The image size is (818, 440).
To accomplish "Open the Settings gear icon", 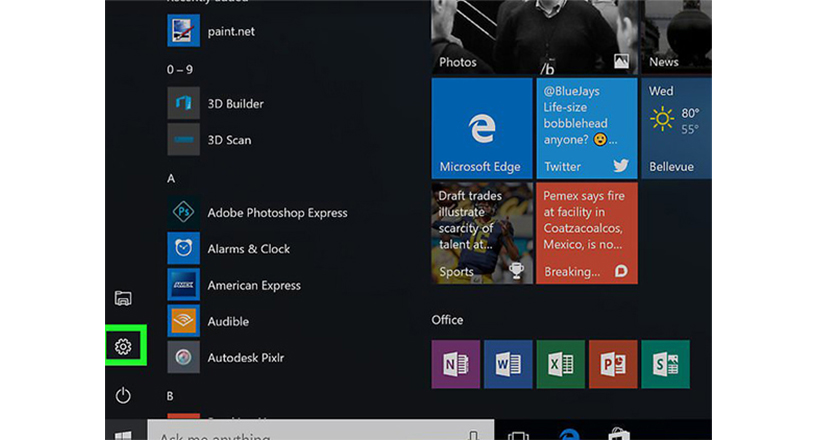I will click(123, 346).
